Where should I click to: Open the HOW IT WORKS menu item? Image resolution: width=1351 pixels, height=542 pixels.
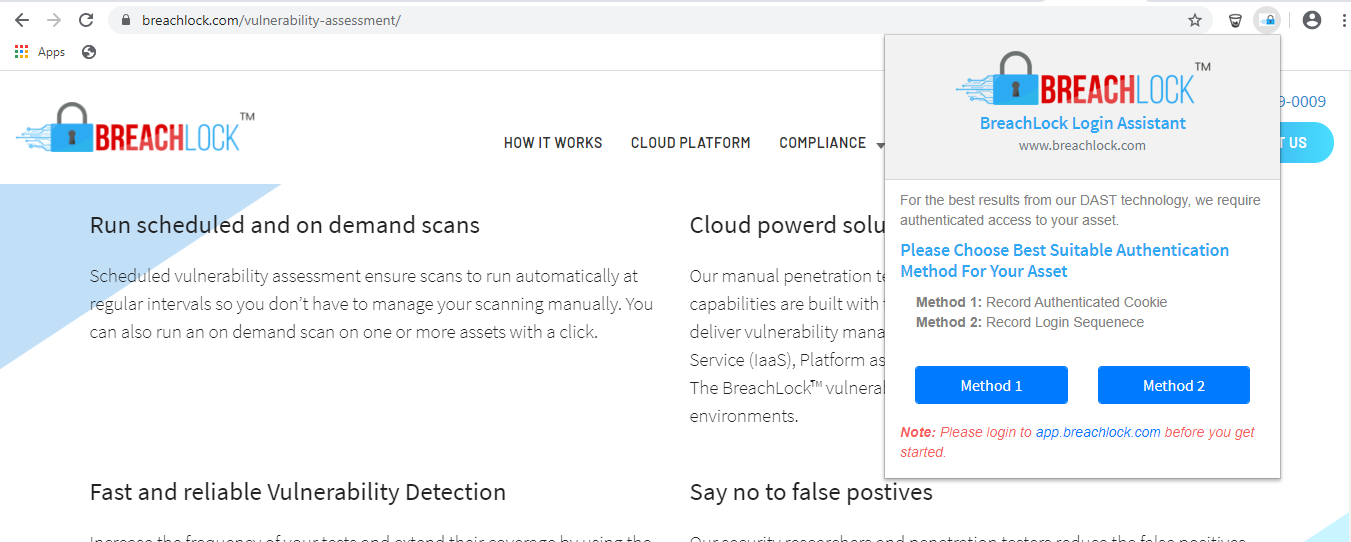[x=553, y=143]
